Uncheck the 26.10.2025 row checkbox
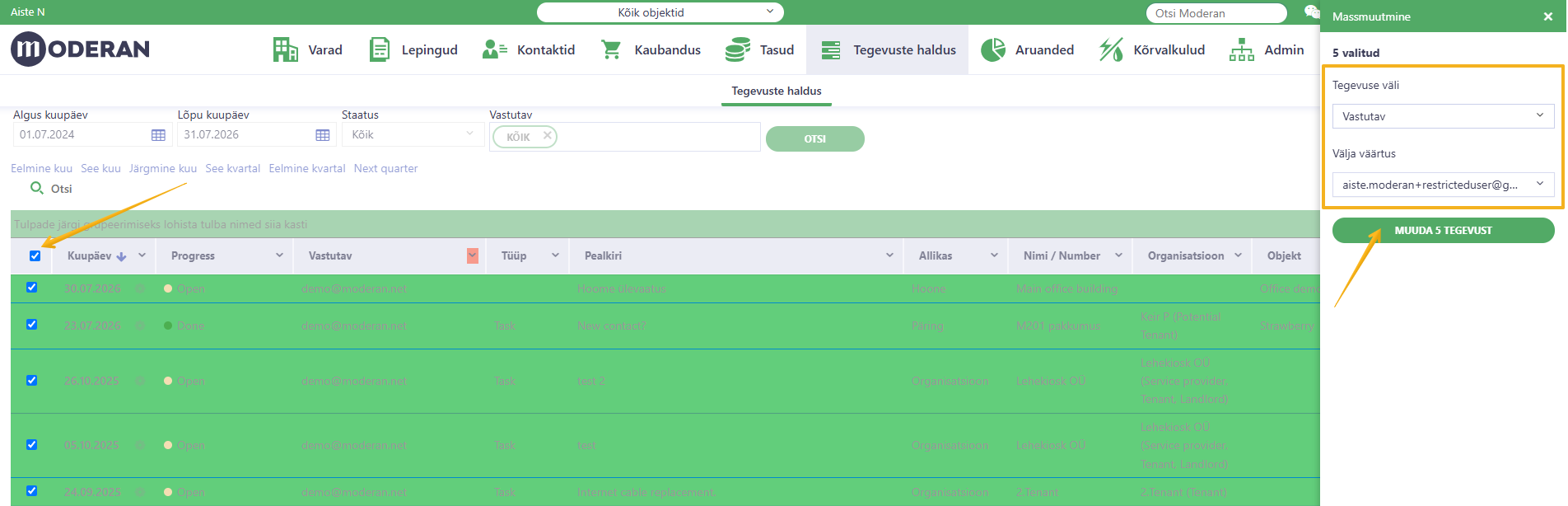 pyautogui.click(x=31, y=381)
